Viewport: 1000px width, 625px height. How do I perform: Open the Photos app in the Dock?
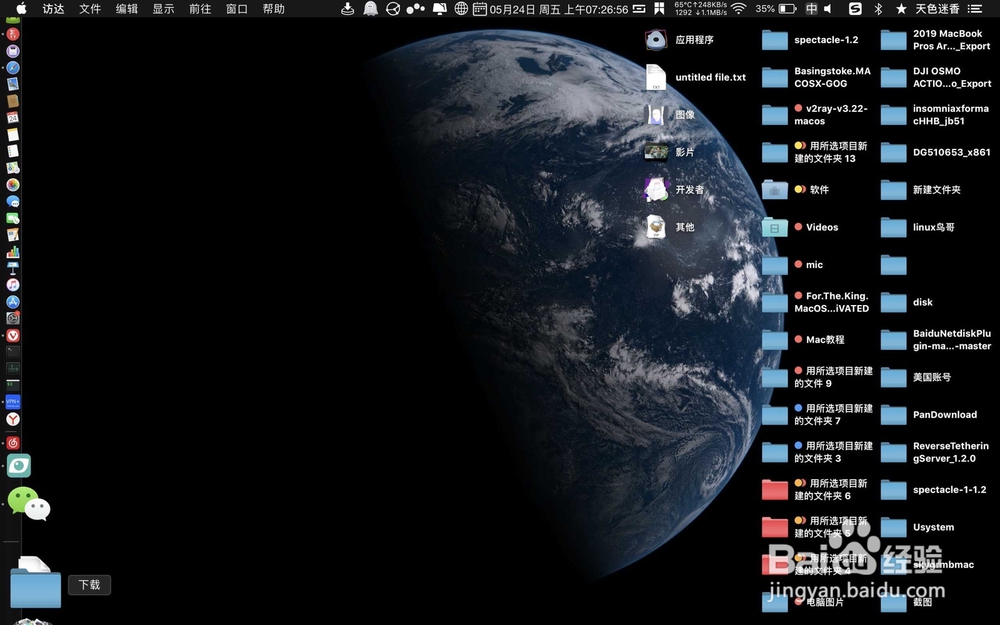coord(13,184)
